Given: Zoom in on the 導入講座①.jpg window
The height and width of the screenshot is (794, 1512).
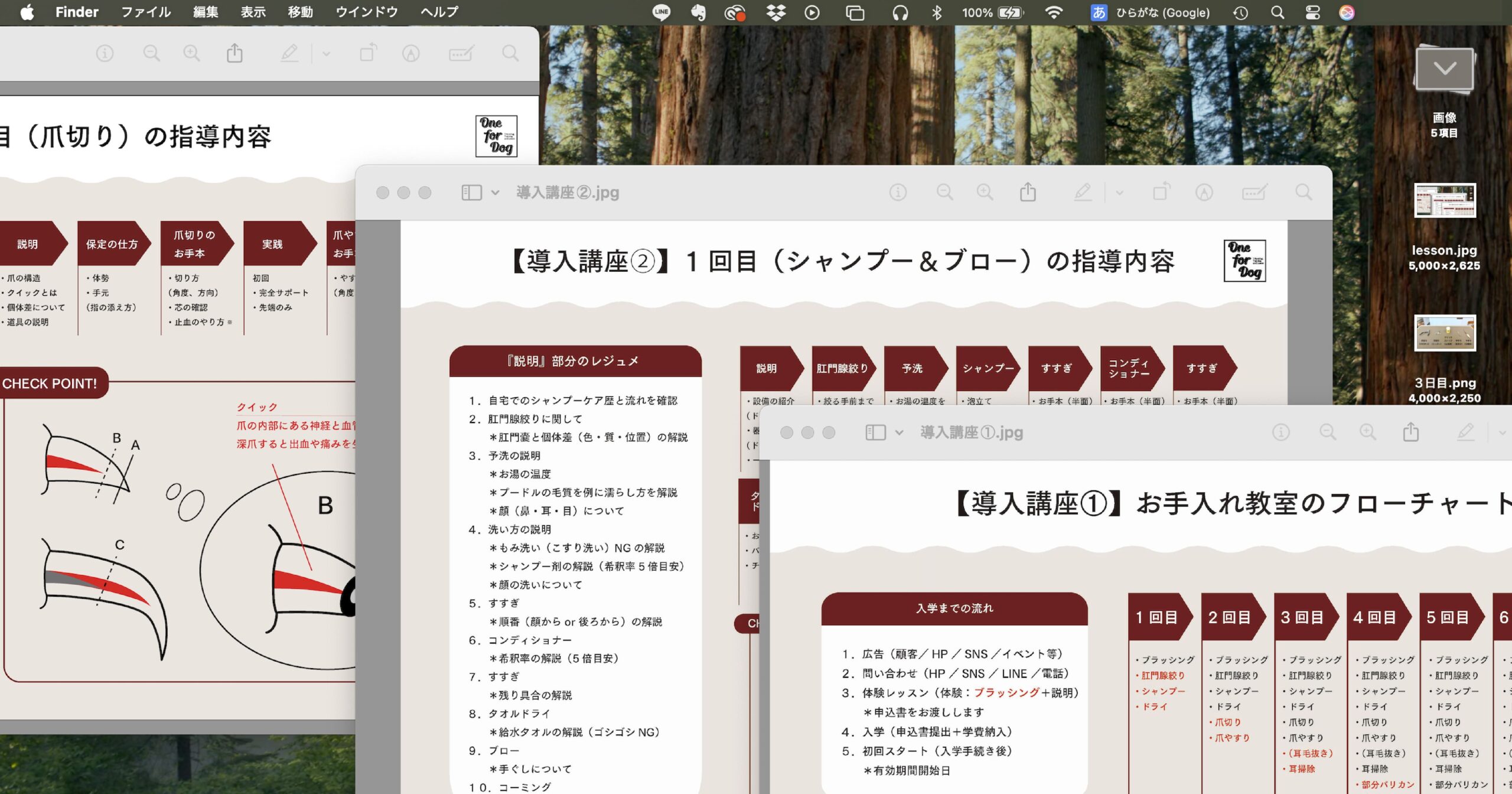Looking at the screenshot, I should [1368, 432].
